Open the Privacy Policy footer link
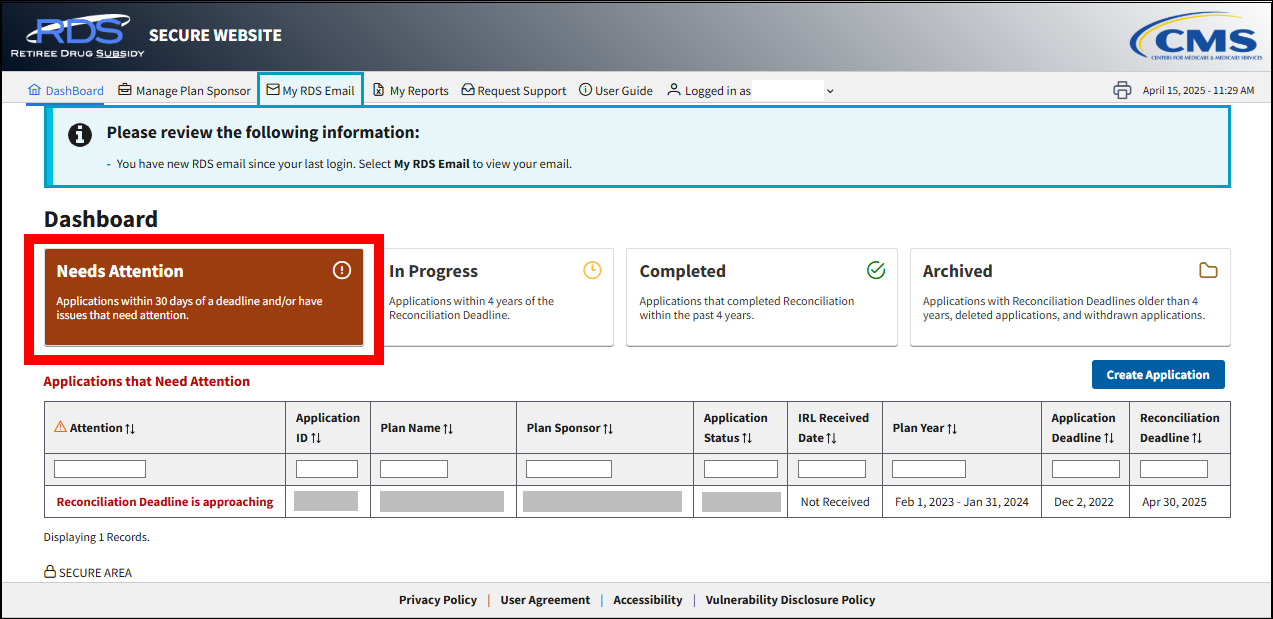Screen dimensions: 1273x619 (437, 600)
